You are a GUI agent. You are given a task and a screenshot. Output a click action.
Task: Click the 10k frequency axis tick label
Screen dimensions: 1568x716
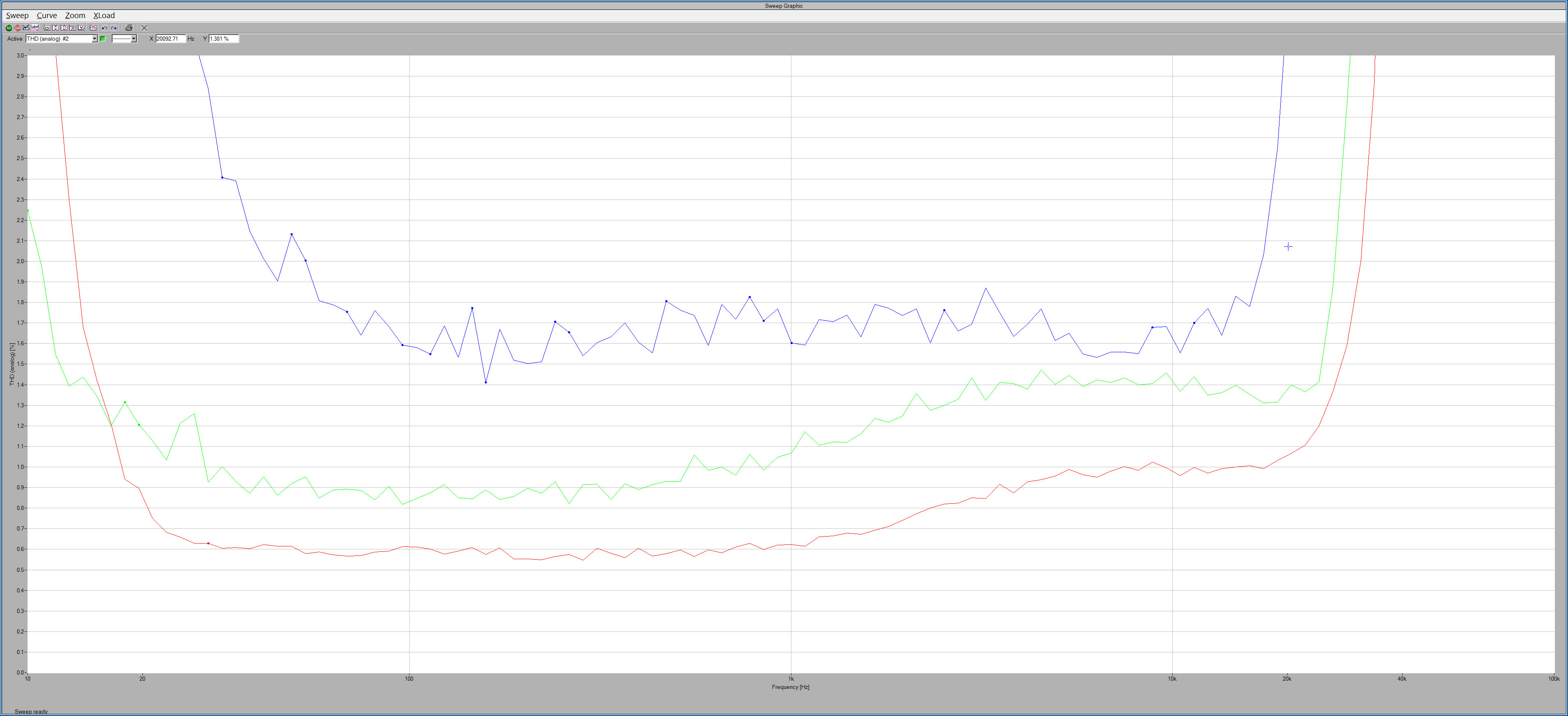coord(1172,678)
